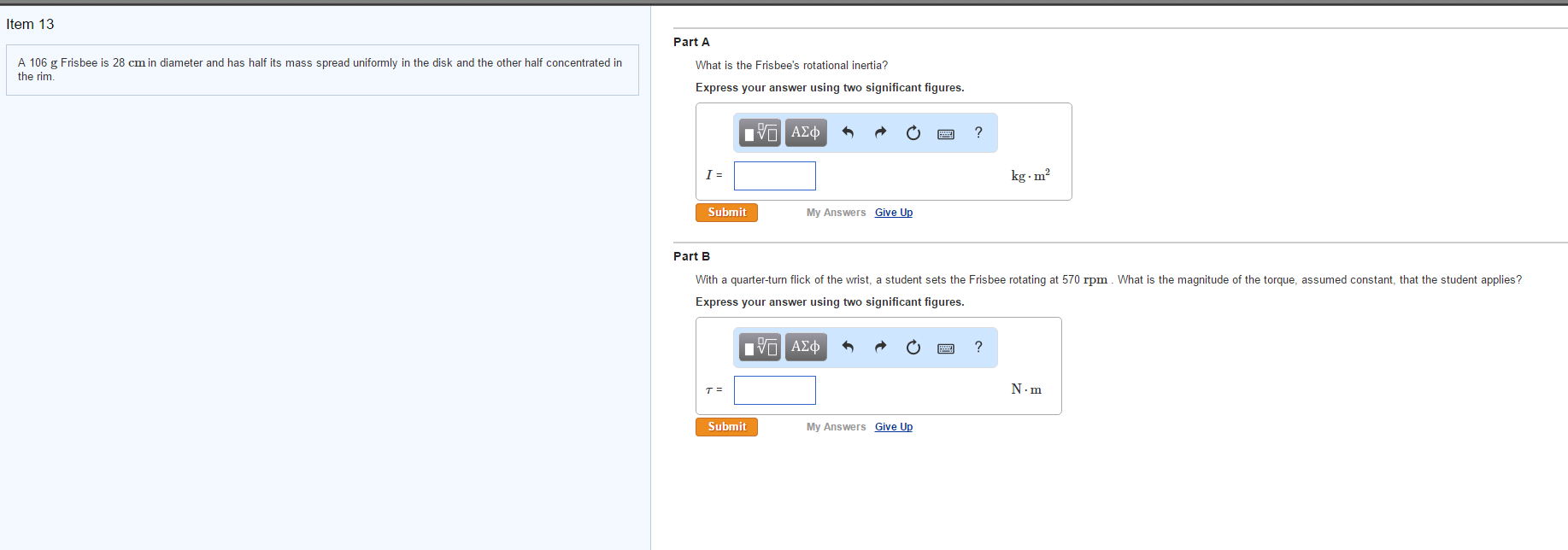Open the math templates button in Part B
1568x550 pixels.
[x=760, y=347]
